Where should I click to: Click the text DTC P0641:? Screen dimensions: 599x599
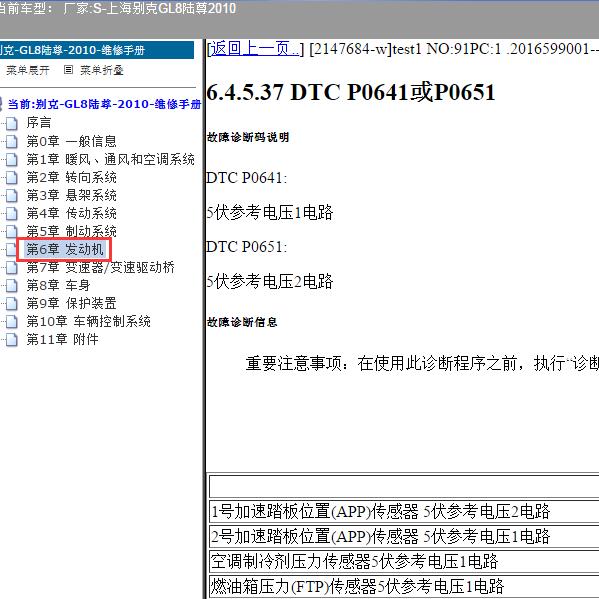(x=246, y=178)
